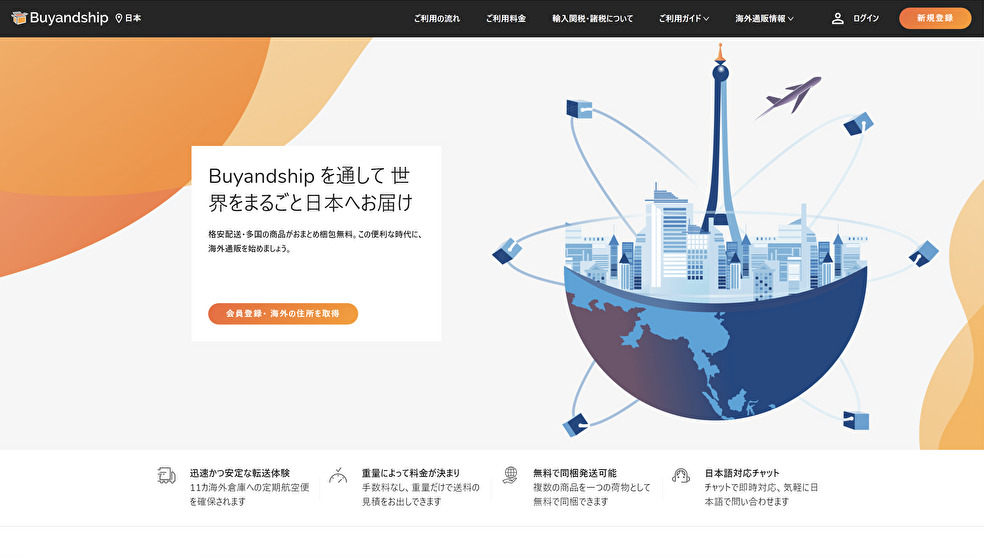The width and height of the screenshot is (984, 558).
Task: Click the hero subtitle starting 格安配送
Action: 316,241
